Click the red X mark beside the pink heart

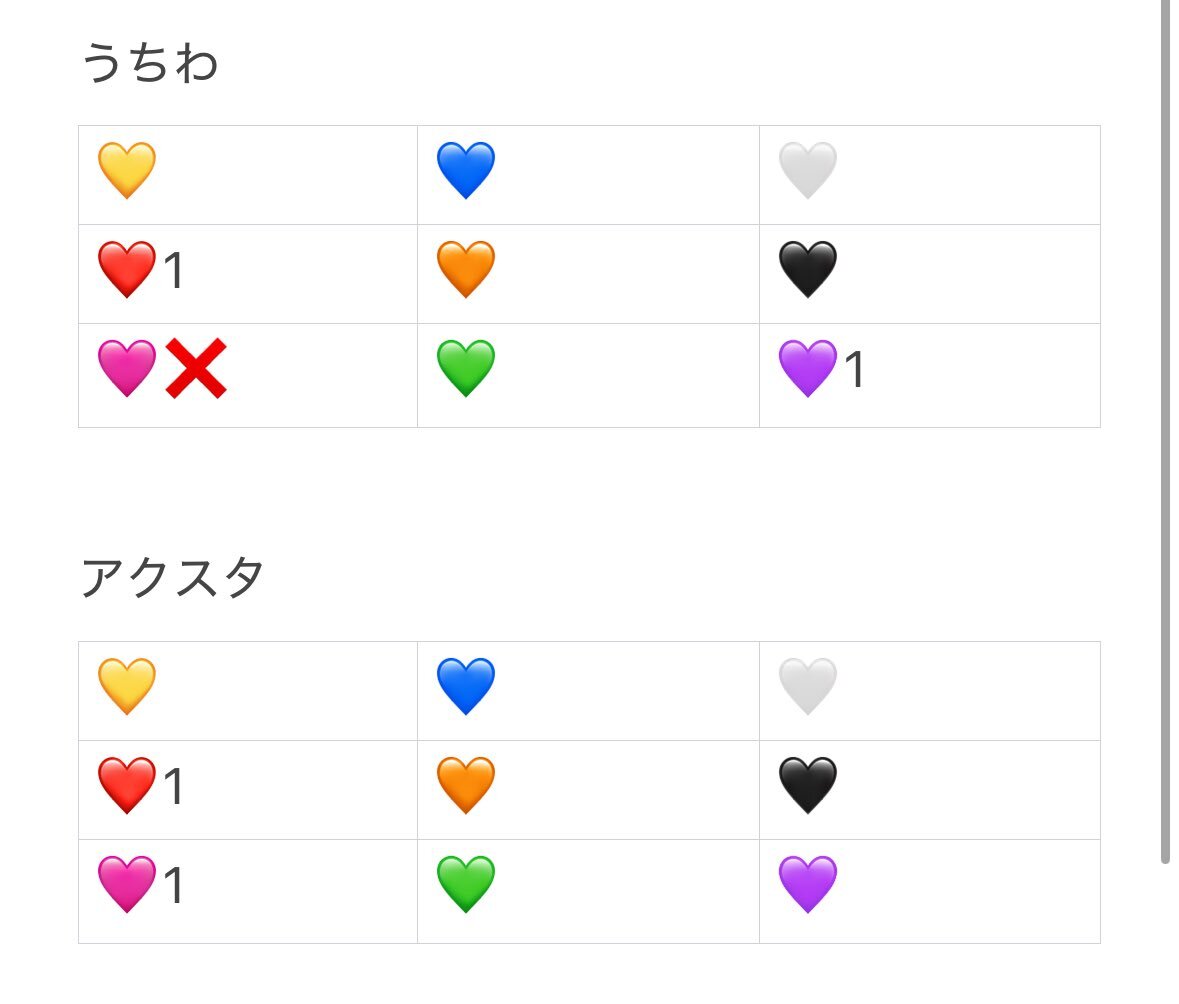pyautogui.click(x=196, y=369)
